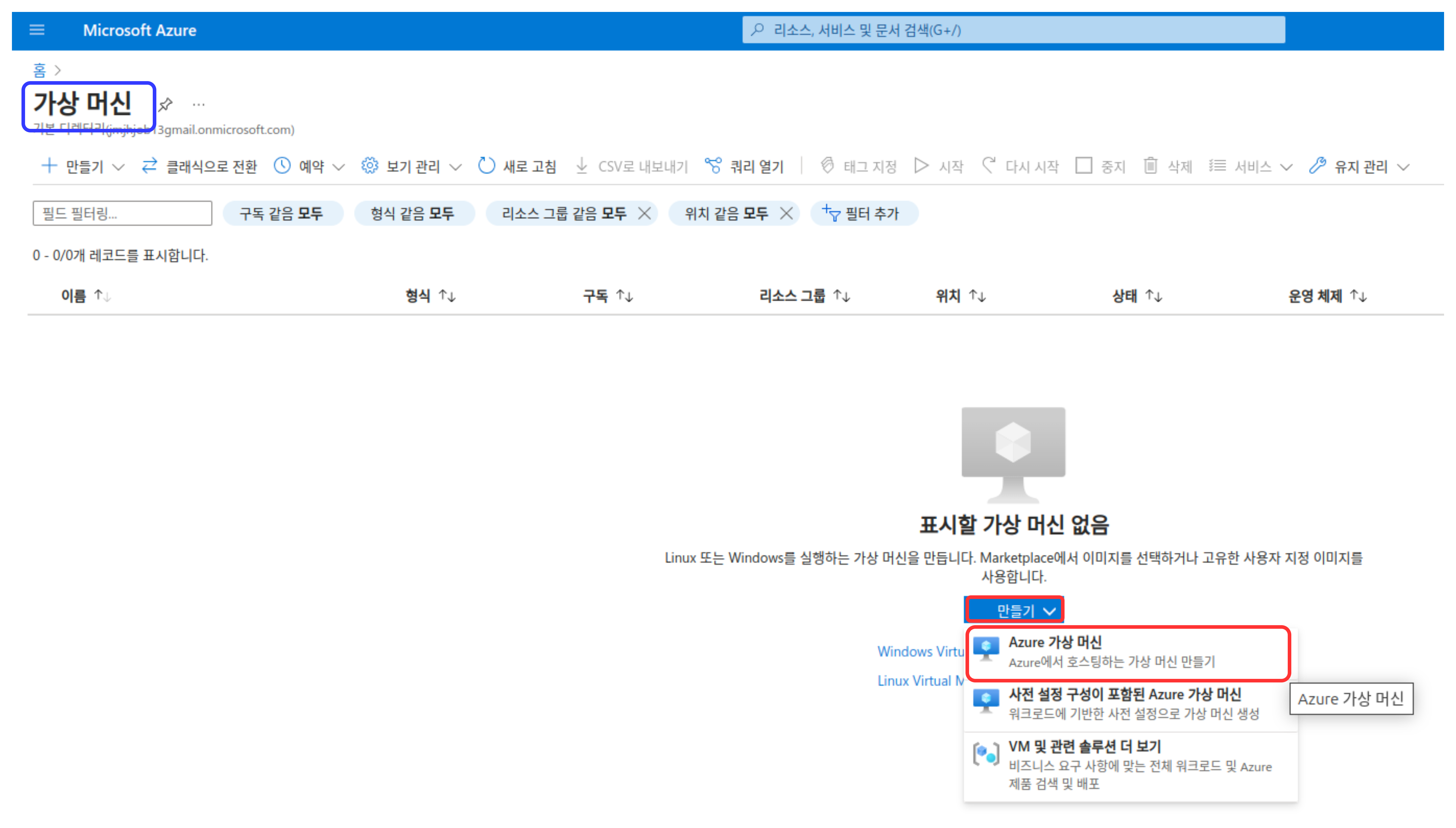Open the 형식 같음 모두 filter

click(414, 213)
